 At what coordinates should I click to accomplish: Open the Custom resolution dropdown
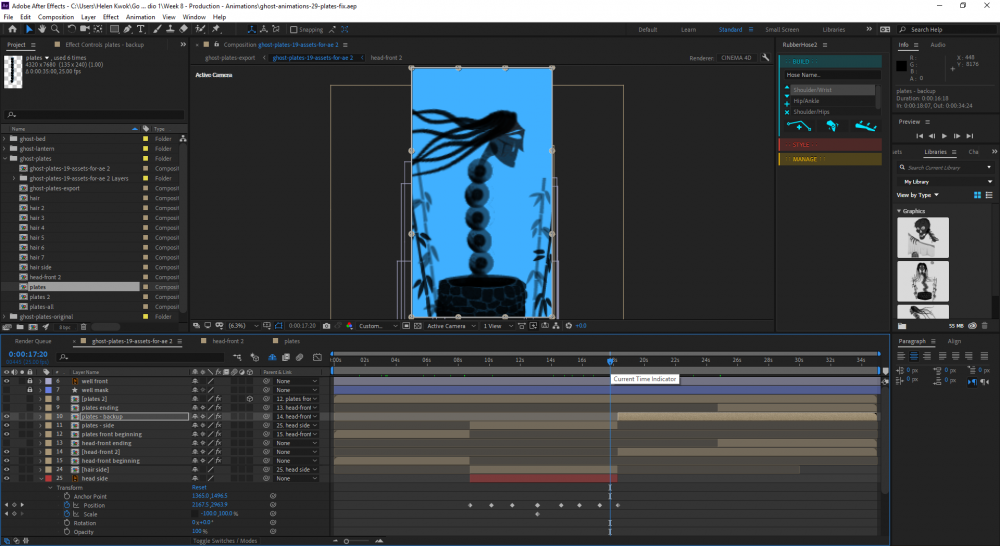click(378, 326)
